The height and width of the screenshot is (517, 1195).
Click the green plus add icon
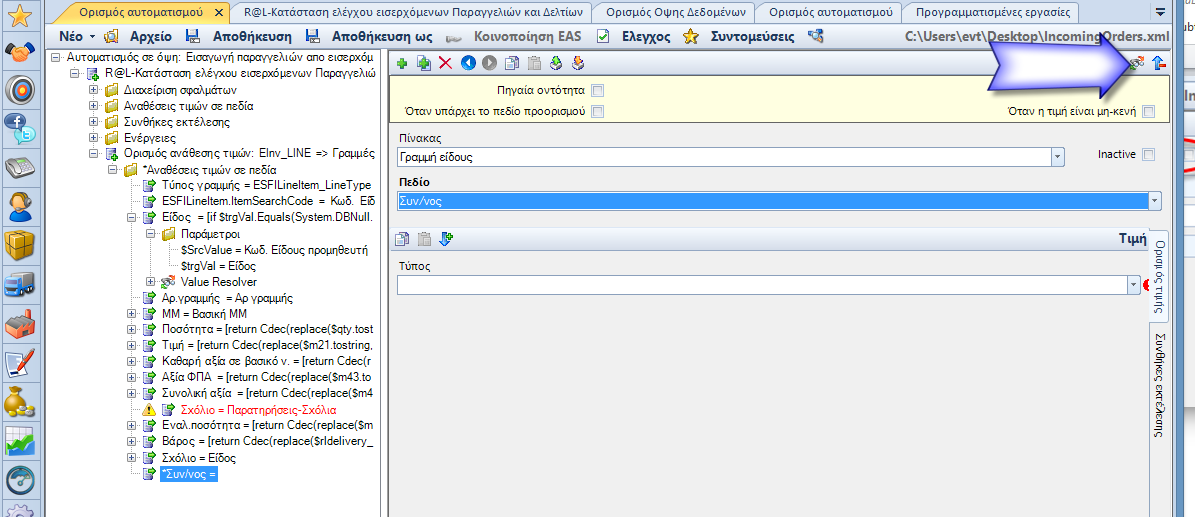click(402, 63)
